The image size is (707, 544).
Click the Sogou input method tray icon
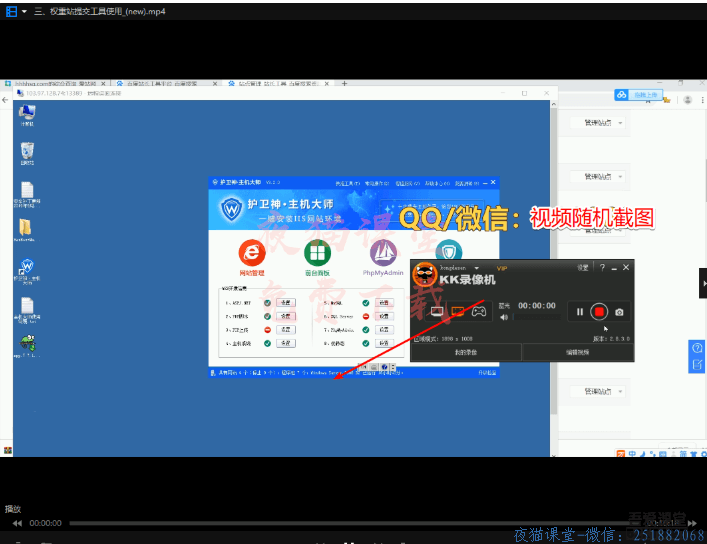click(621, 453)
